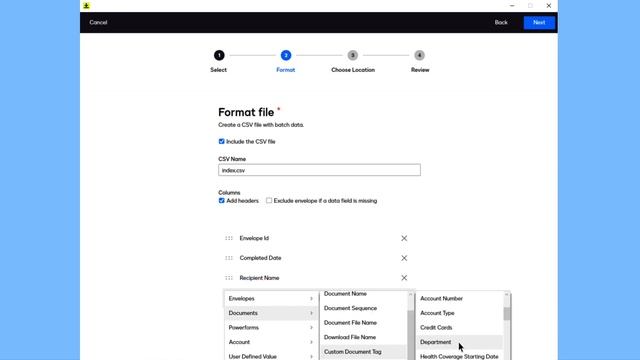Screen dimensions: 640x360
Task: Remove the Envelope Id column
Action: pos(404,238)
